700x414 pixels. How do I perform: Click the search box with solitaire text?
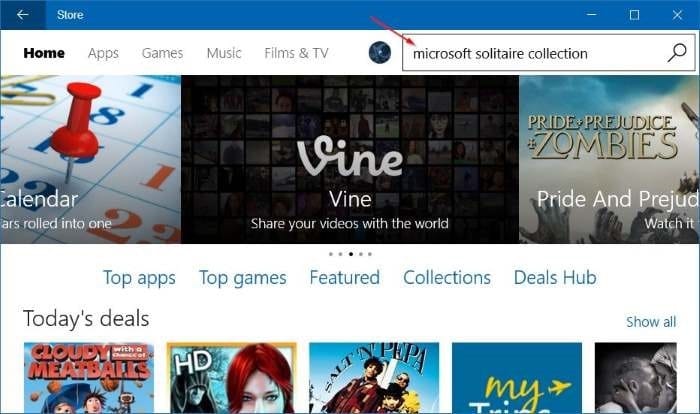click(549, 53)
